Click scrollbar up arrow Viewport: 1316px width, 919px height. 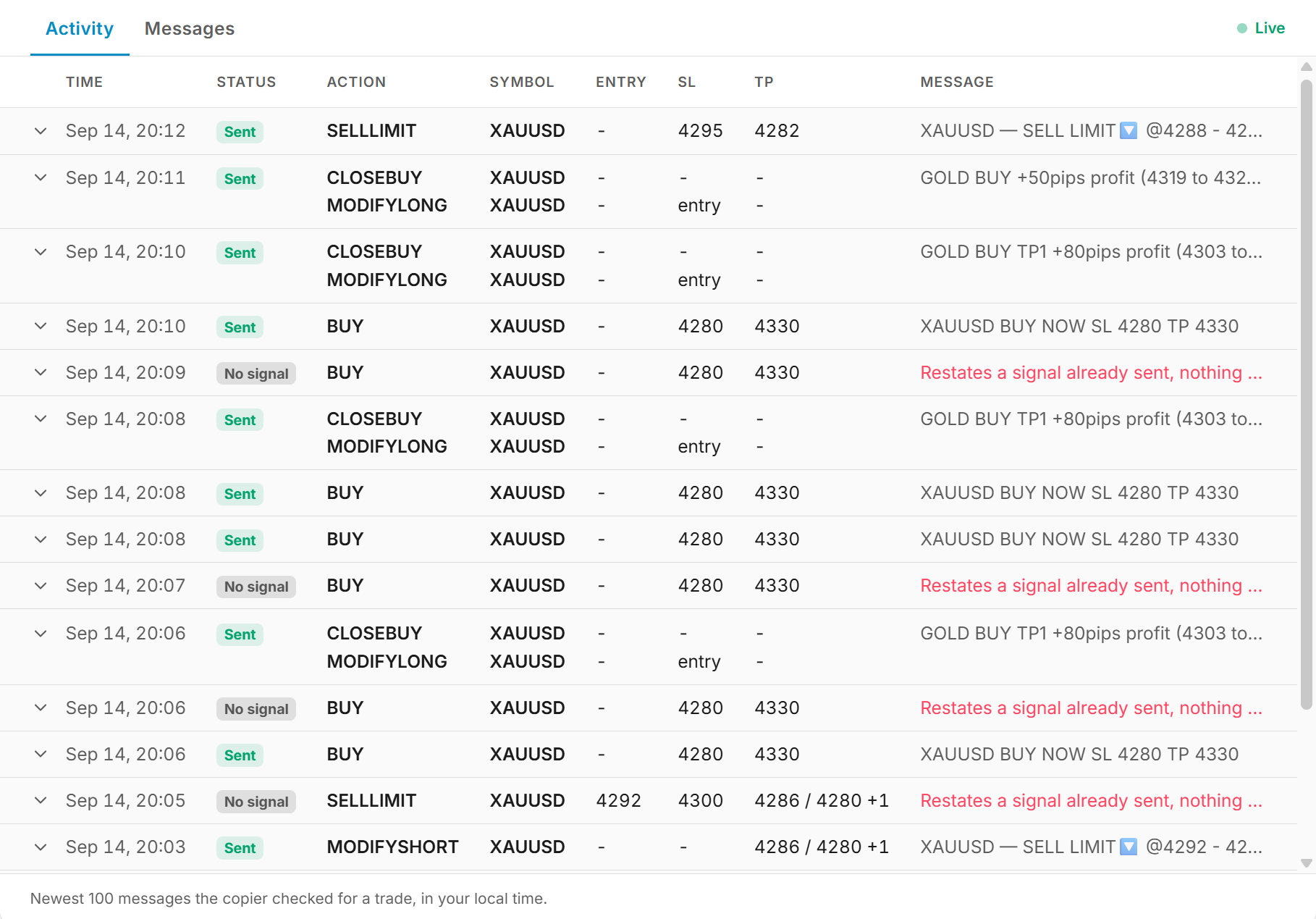pos(1306,67)
